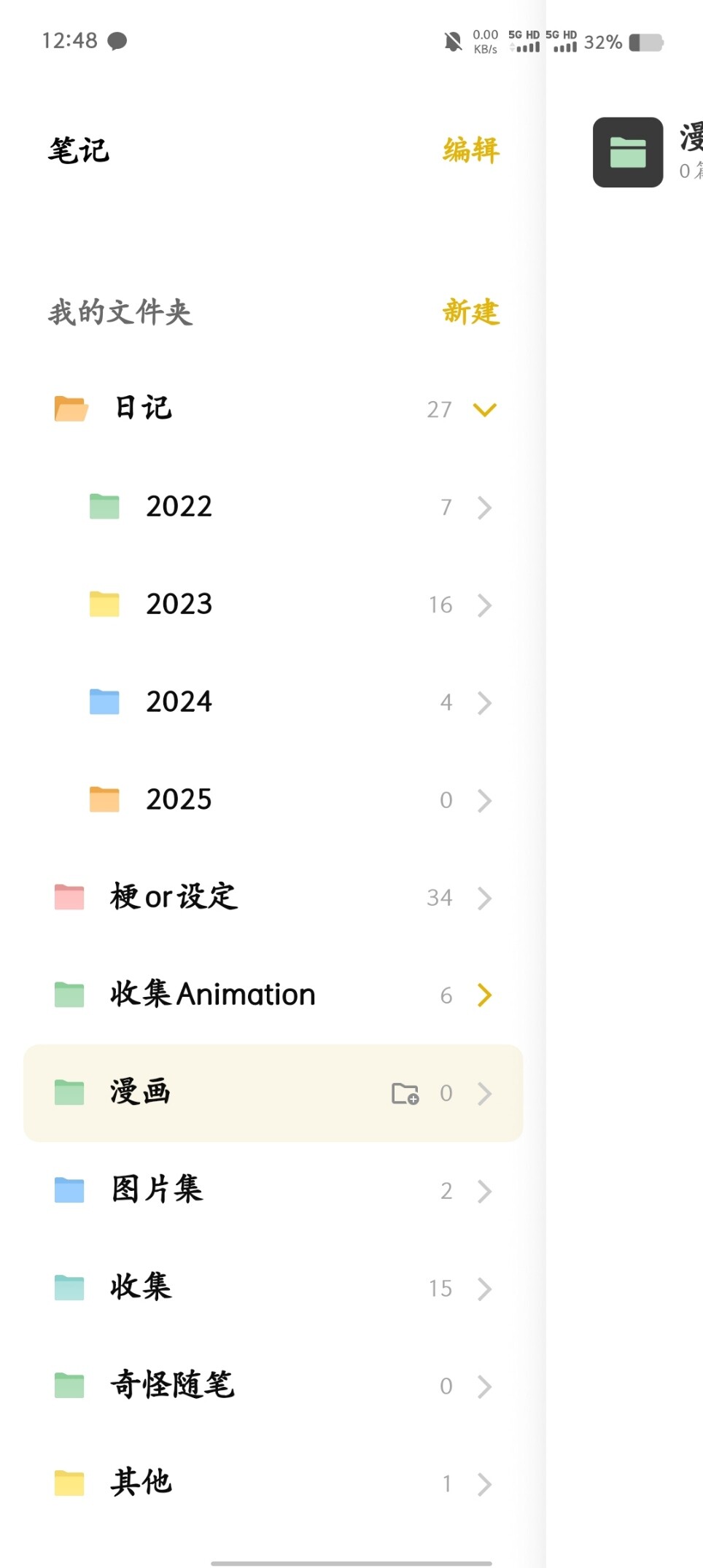Tap 新建 to create a folder
Viewport: 703px width, 1568px height.
point(470,312)
